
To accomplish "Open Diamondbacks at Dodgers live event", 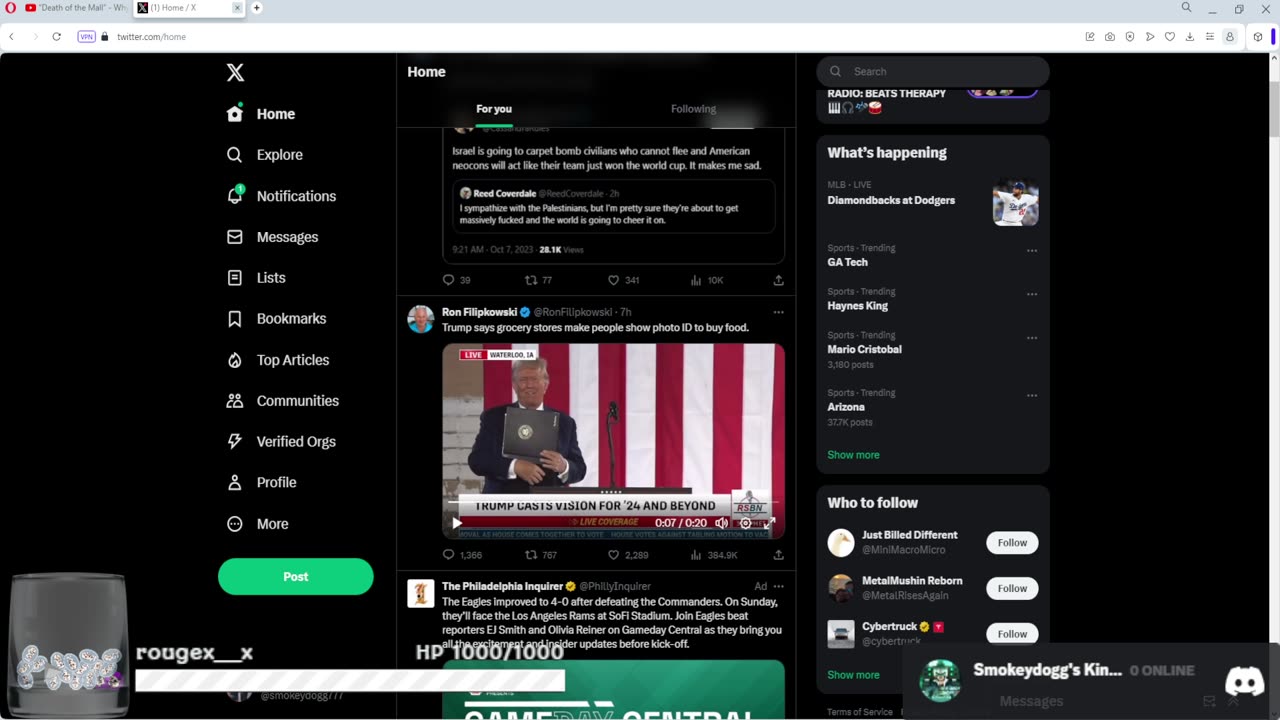I will click(932, 200).
